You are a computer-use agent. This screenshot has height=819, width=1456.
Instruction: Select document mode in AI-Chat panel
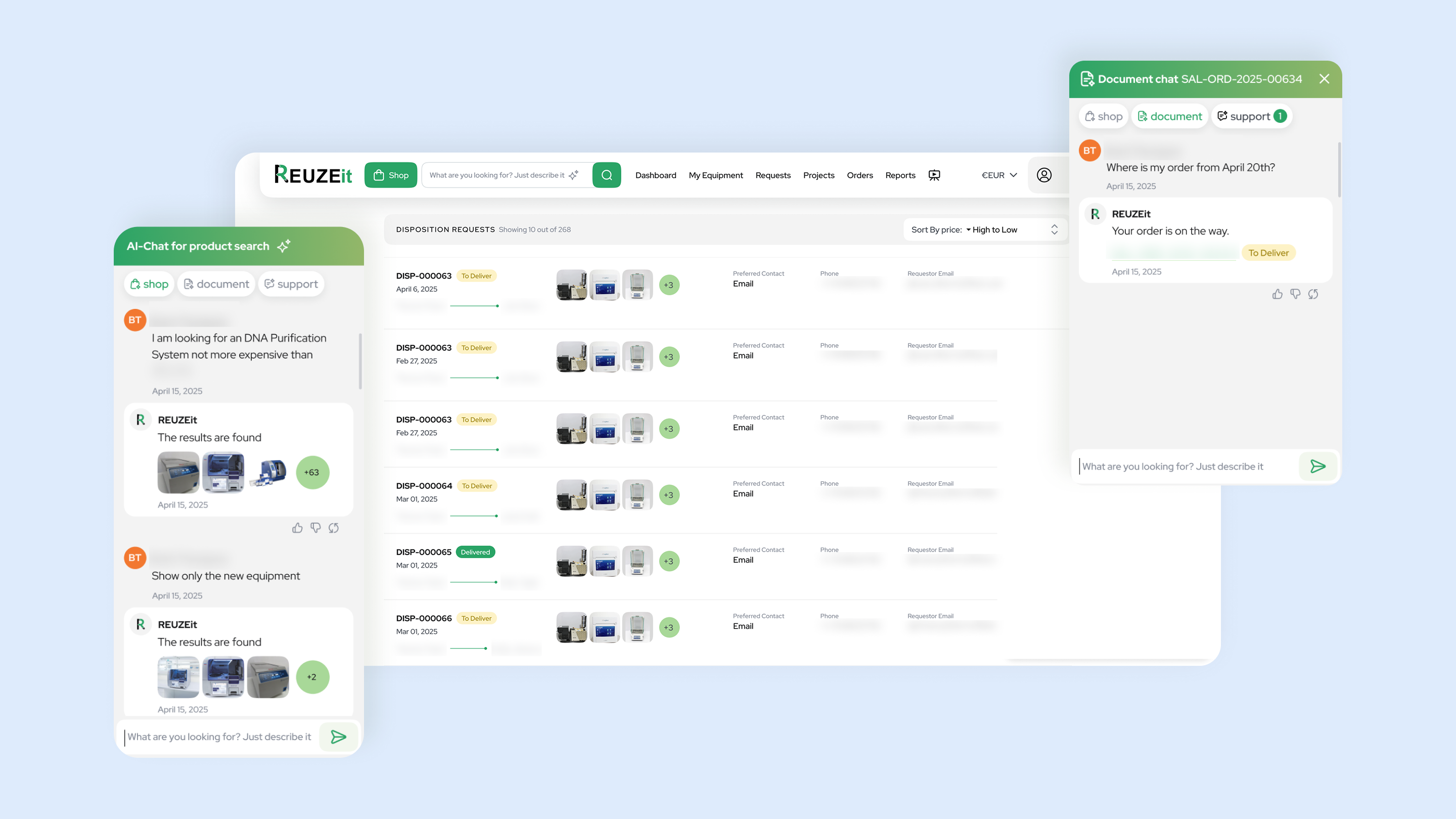click(216, 284)
